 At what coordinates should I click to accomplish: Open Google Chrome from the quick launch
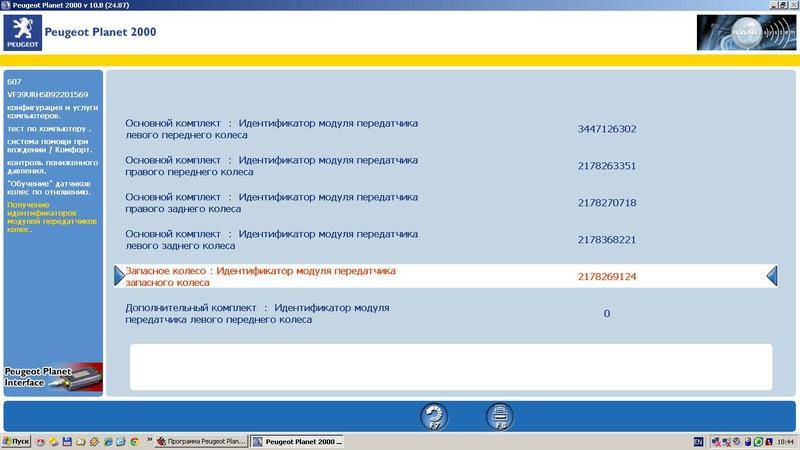tap(134, 441)
